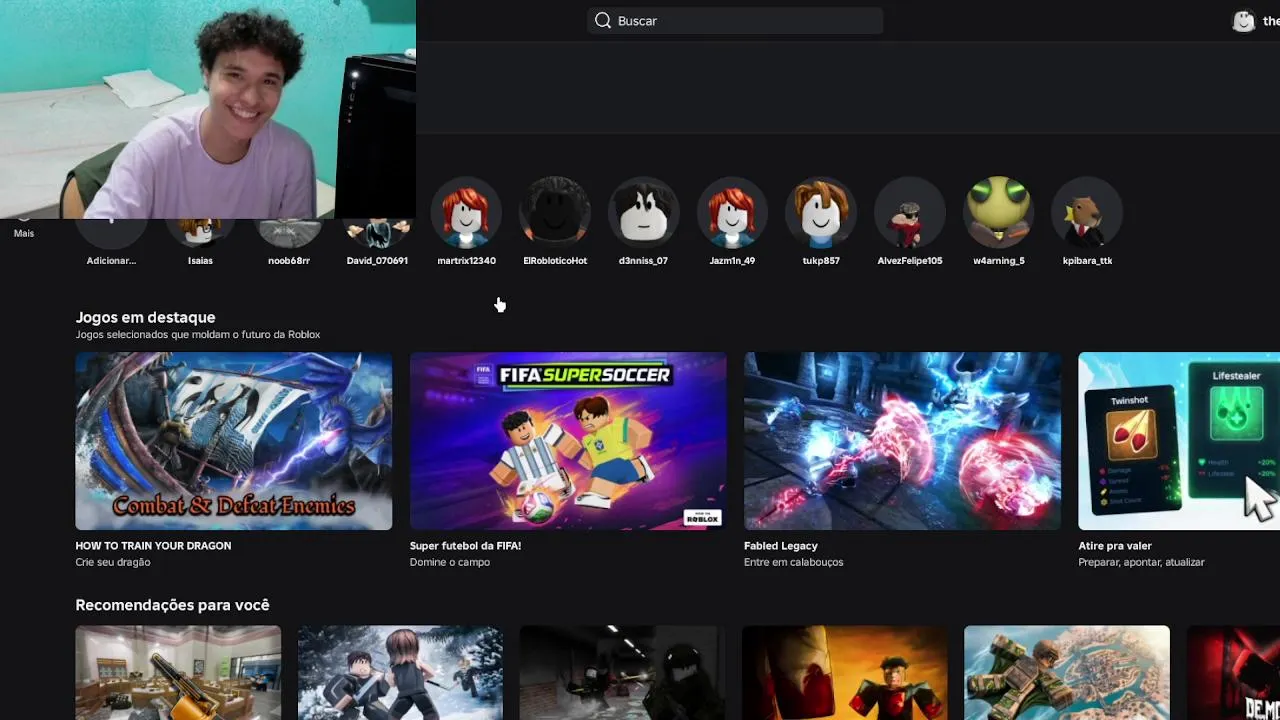Open martrix12340 friend avatar
1280x720 pixels.
[466, 212]
